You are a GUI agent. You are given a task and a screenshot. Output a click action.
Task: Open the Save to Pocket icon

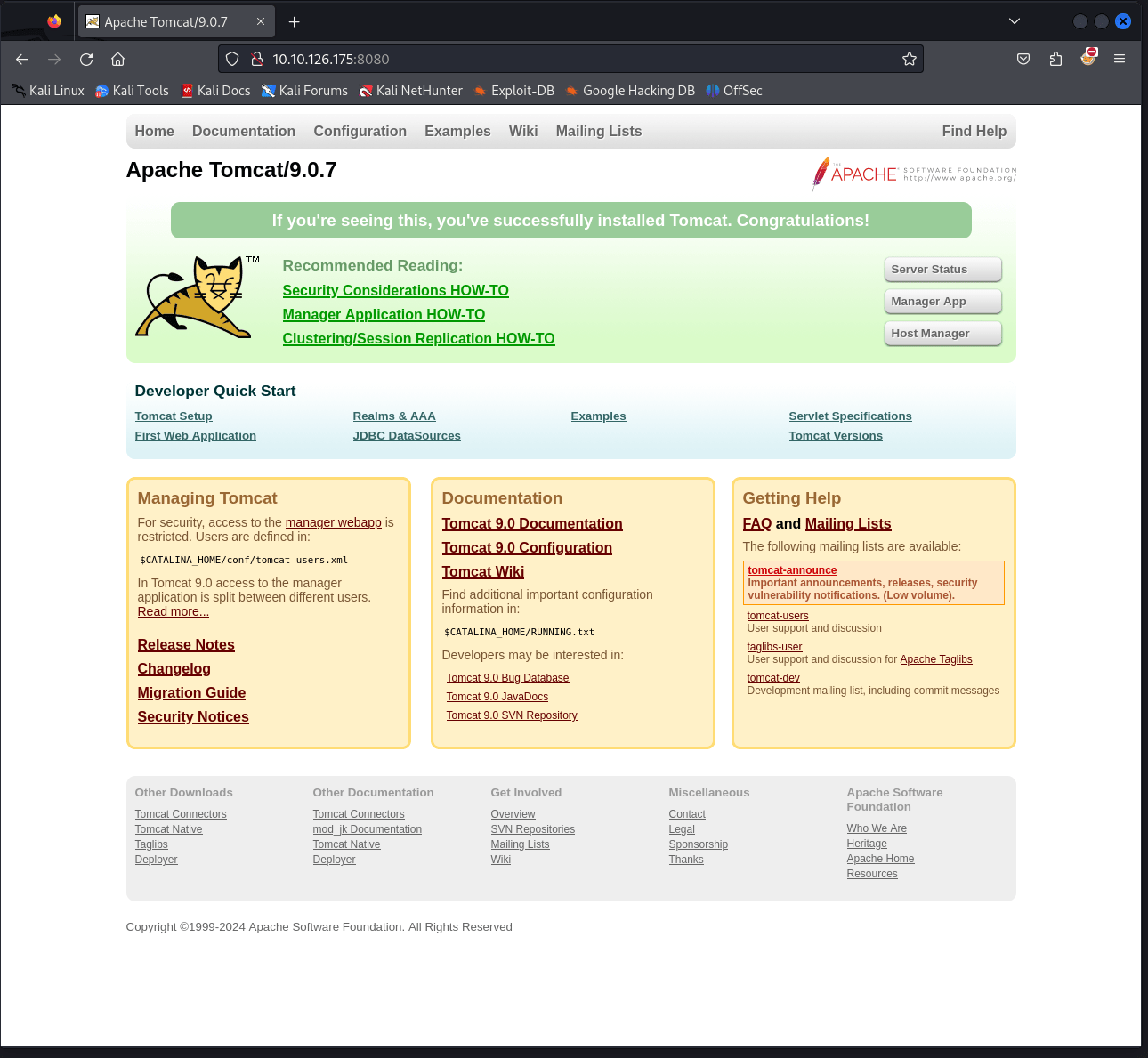click(1023, 59)
